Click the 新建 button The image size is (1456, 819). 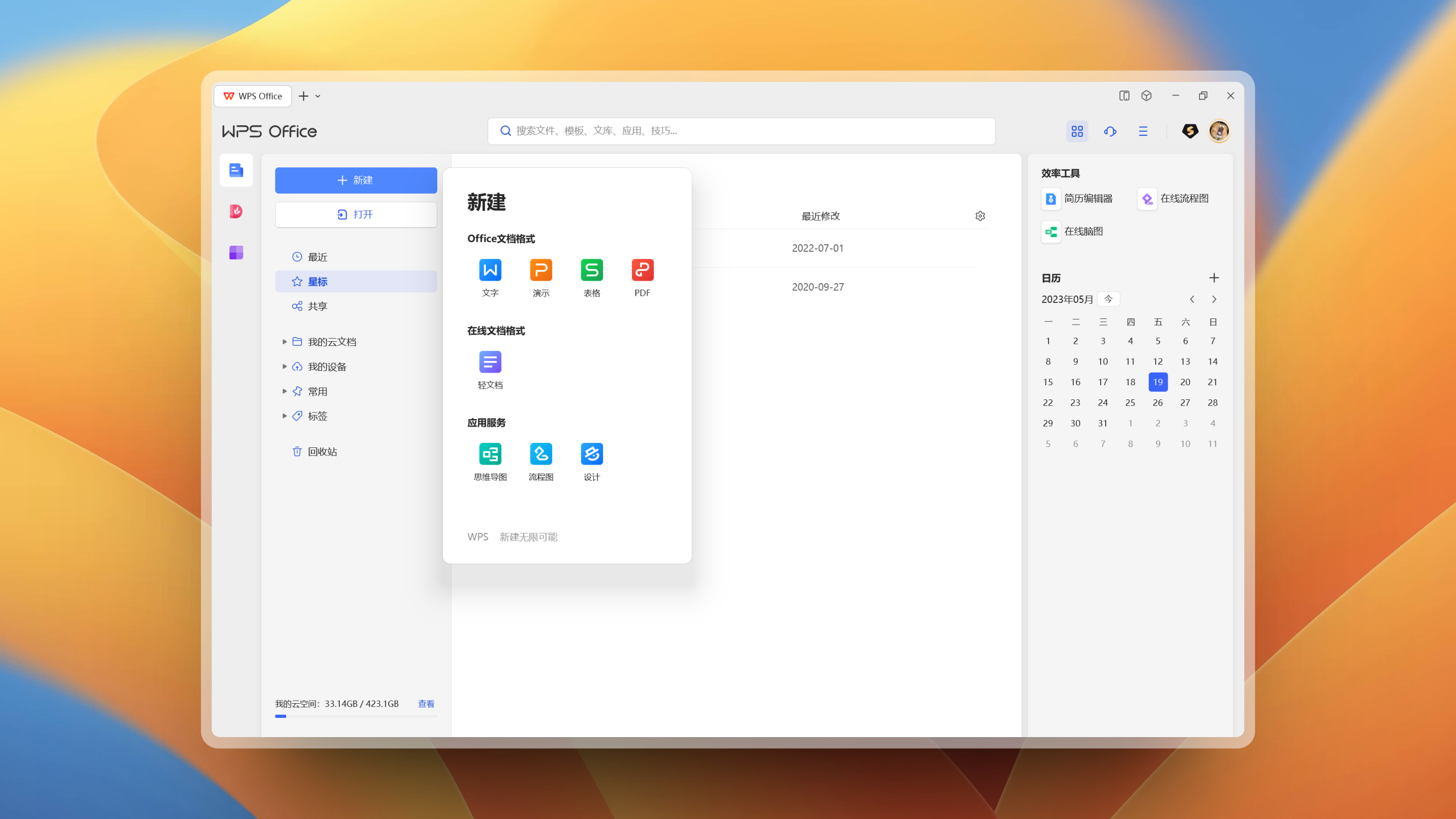click(x=355, y=180)
